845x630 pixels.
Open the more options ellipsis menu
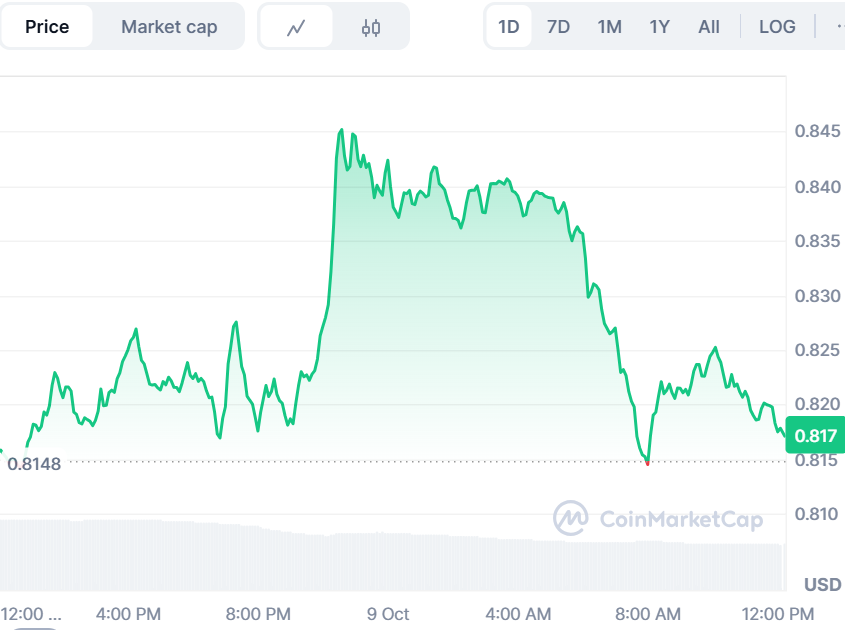point(838,27)
